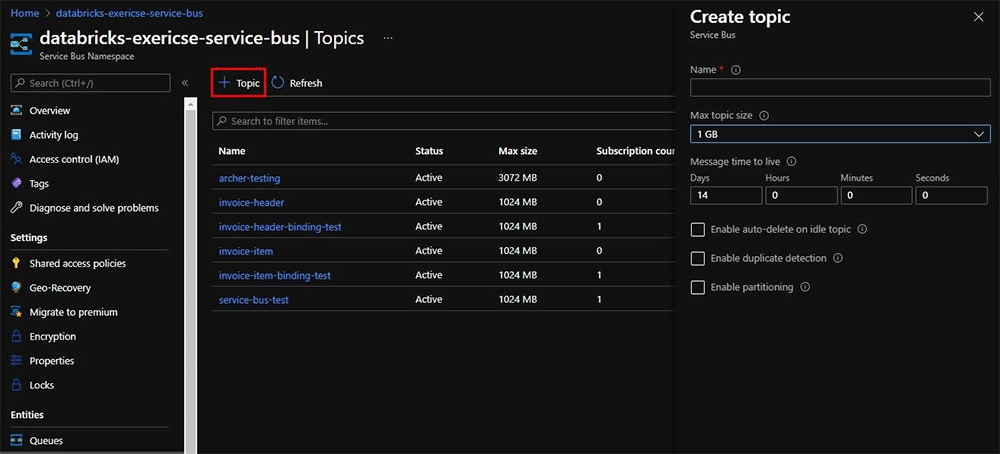1000x454 pixels.
Task: Close the Create topic panel
Action: [x=978, y=17]
